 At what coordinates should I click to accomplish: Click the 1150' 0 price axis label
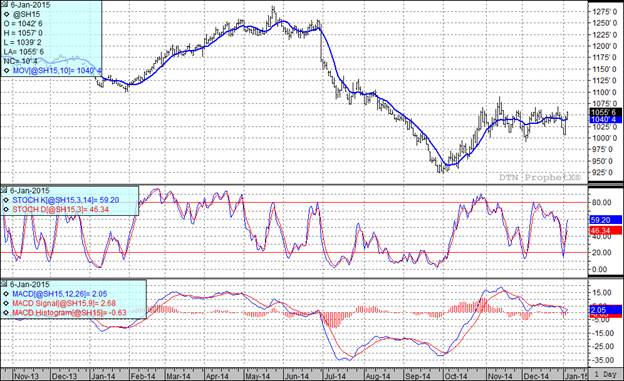click(604, 69)
